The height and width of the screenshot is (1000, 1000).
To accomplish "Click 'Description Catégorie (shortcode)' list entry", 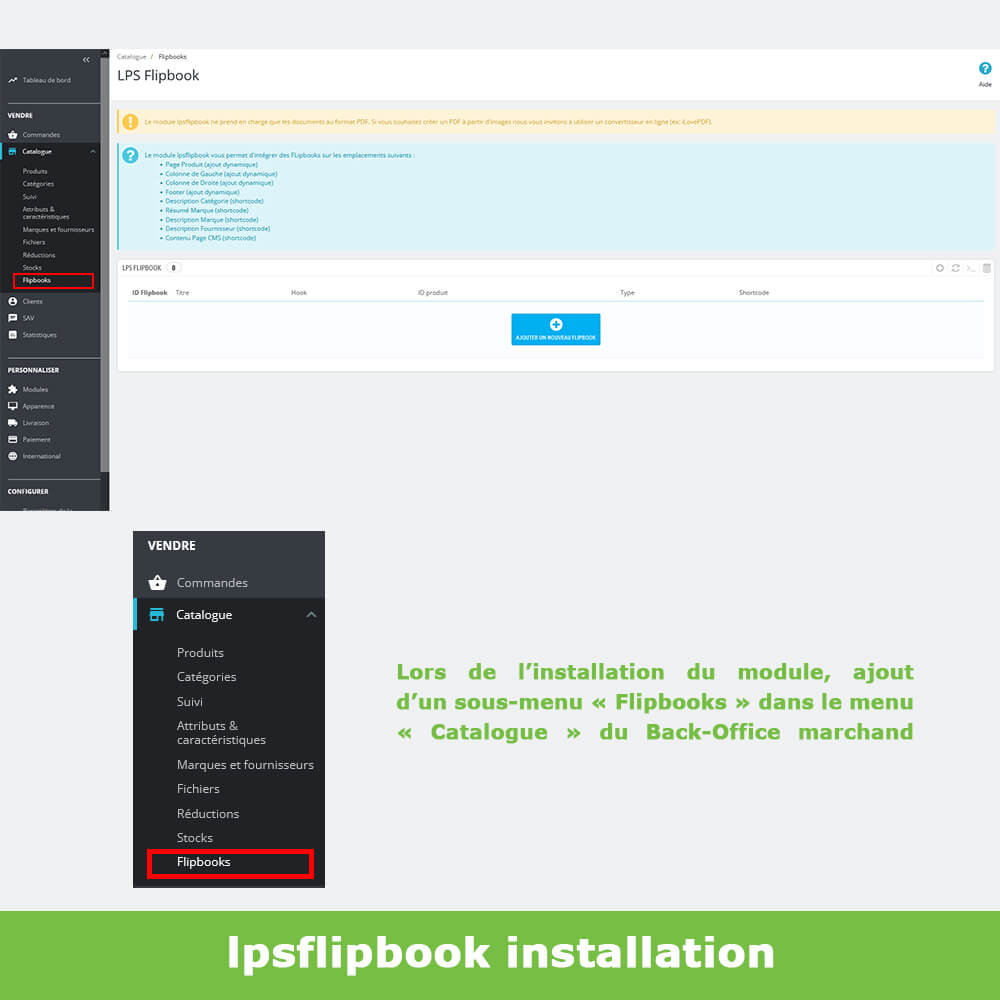I will [x=214, y=201].
